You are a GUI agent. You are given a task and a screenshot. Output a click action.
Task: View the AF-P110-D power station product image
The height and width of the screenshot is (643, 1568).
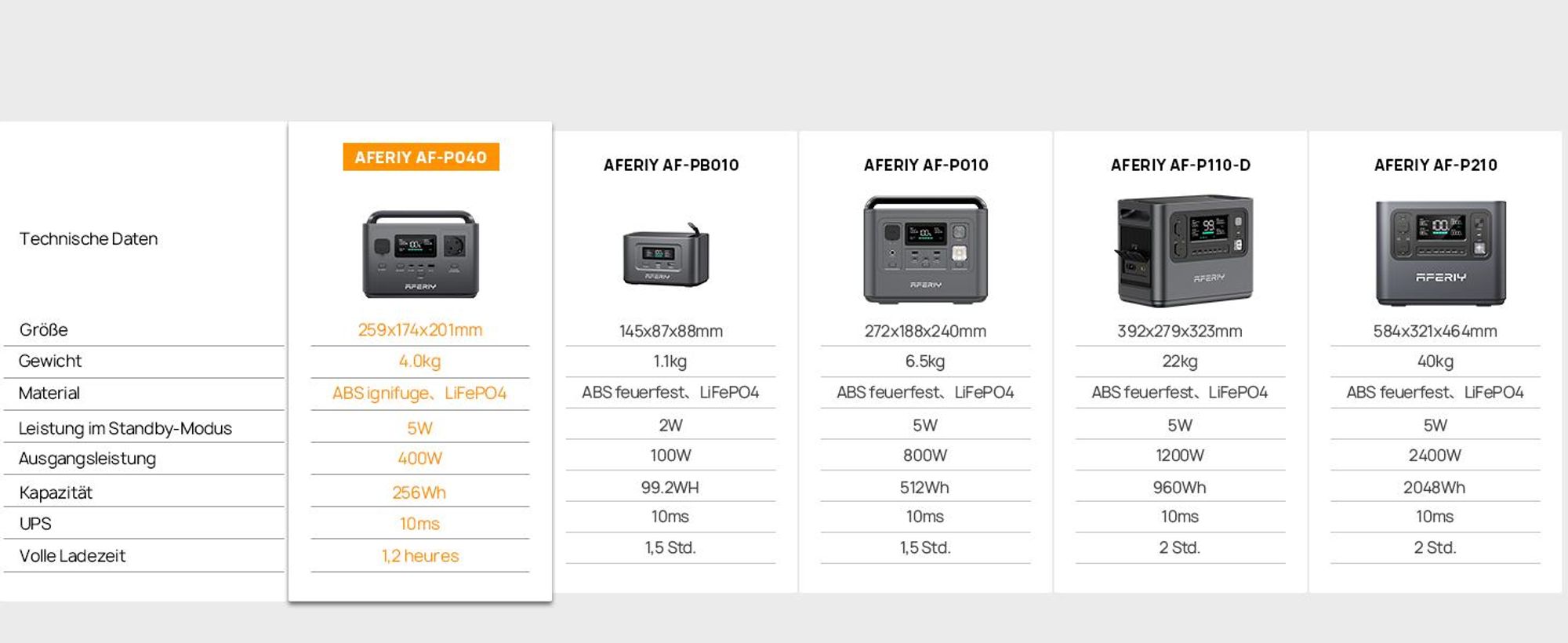tap(1185, 250)
